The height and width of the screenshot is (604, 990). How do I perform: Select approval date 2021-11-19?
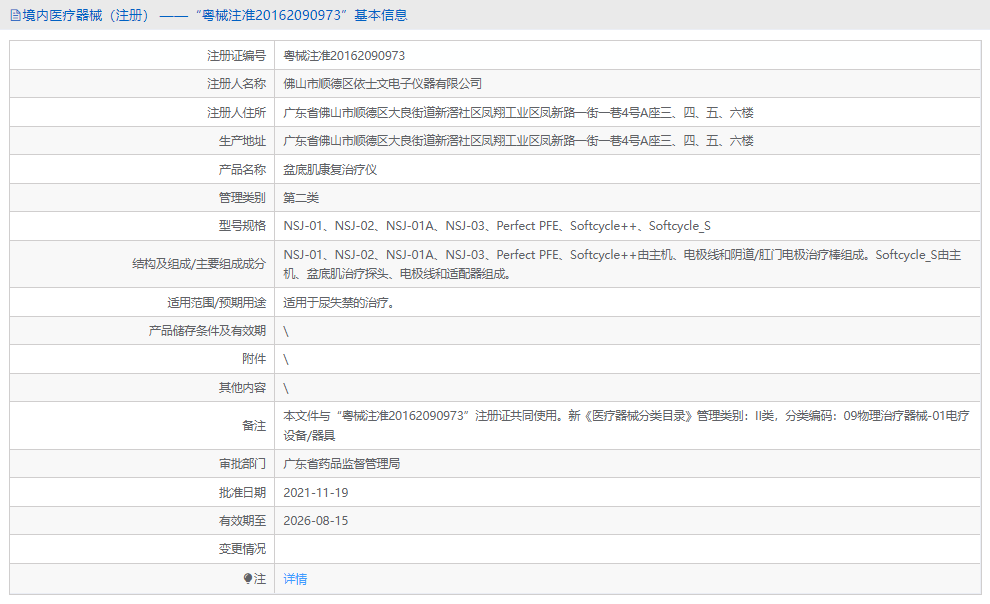point(316,492)
